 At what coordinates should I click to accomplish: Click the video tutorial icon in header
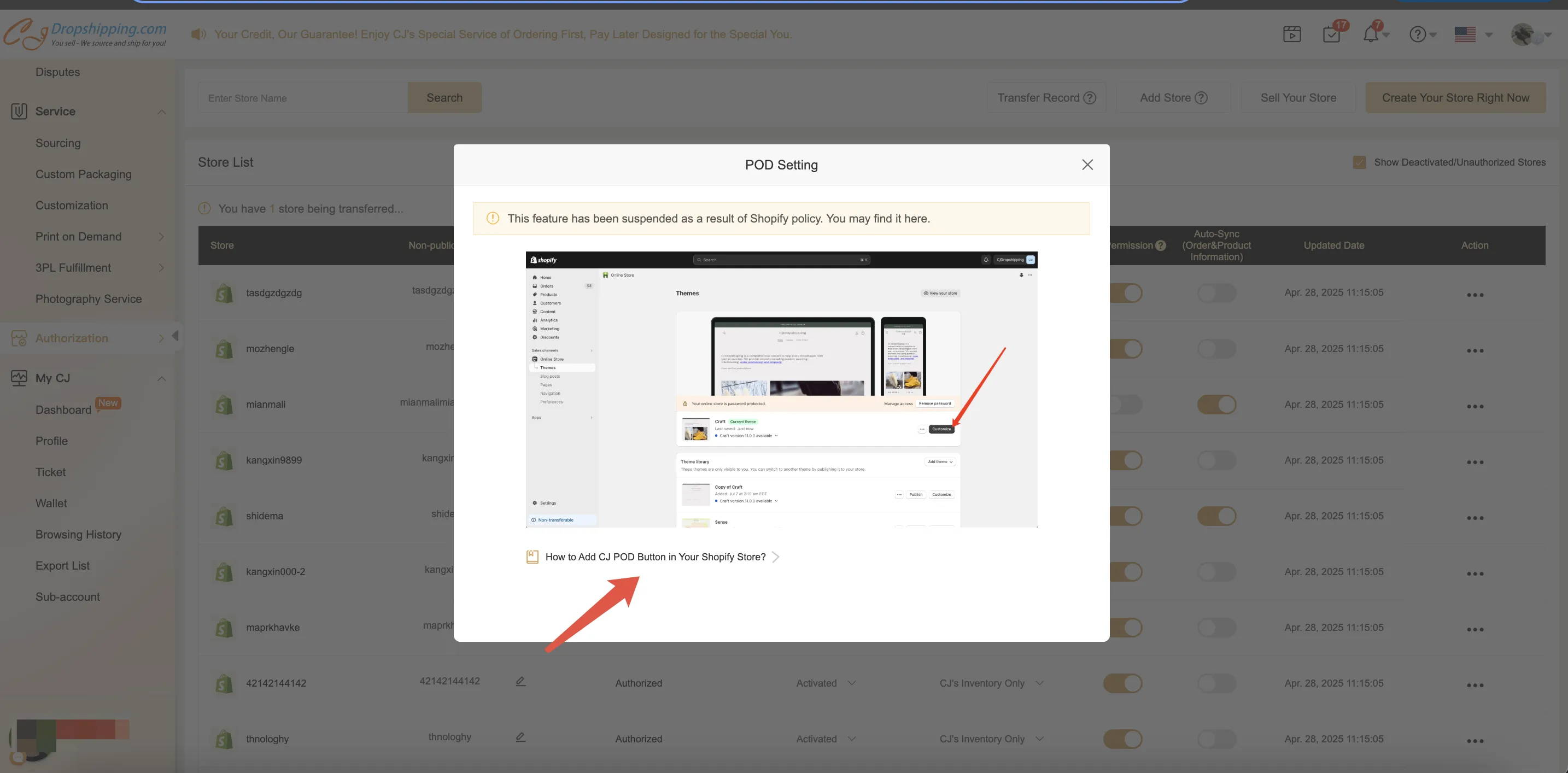pos(1292,34)
